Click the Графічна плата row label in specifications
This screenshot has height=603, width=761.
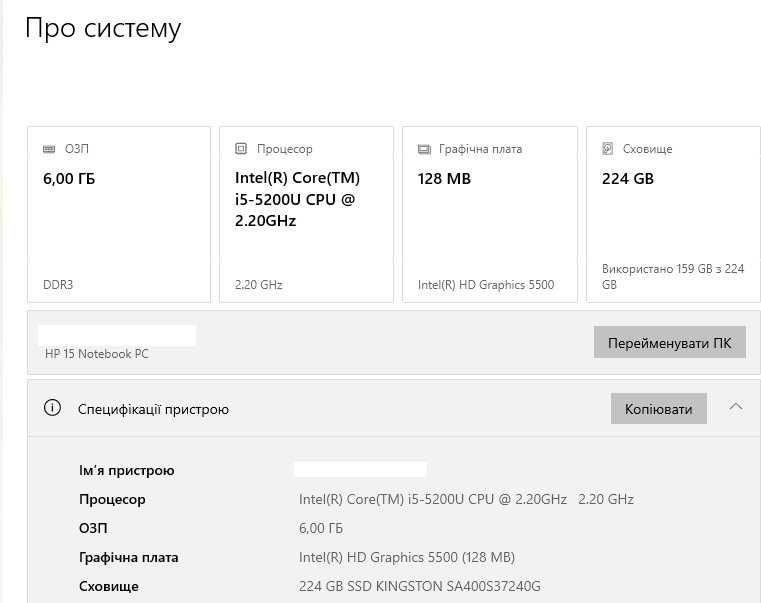[129, 557]
